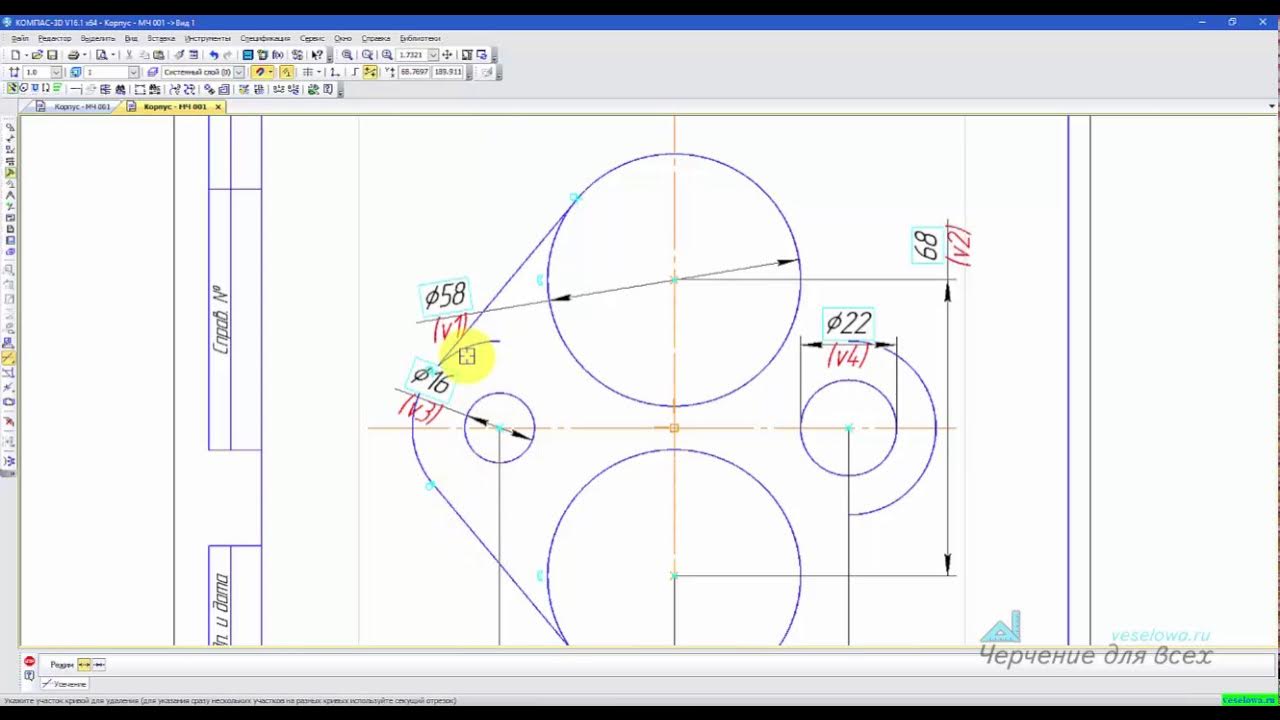Select the keep-section mode button
This screenshot has height=720, width=1280.
99,664
